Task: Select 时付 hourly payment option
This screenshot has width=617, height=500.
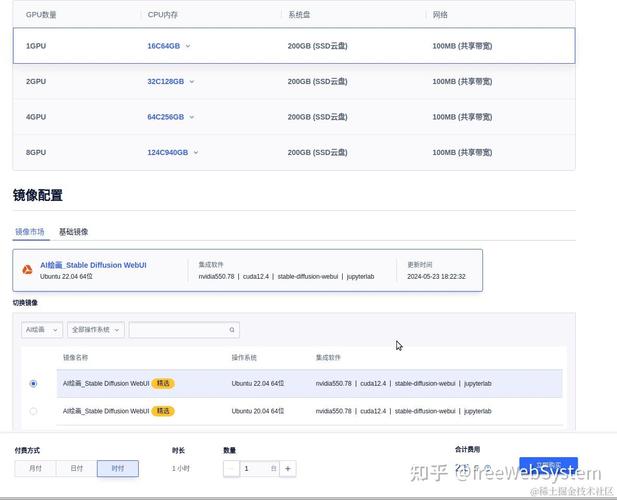Action: 118,468
